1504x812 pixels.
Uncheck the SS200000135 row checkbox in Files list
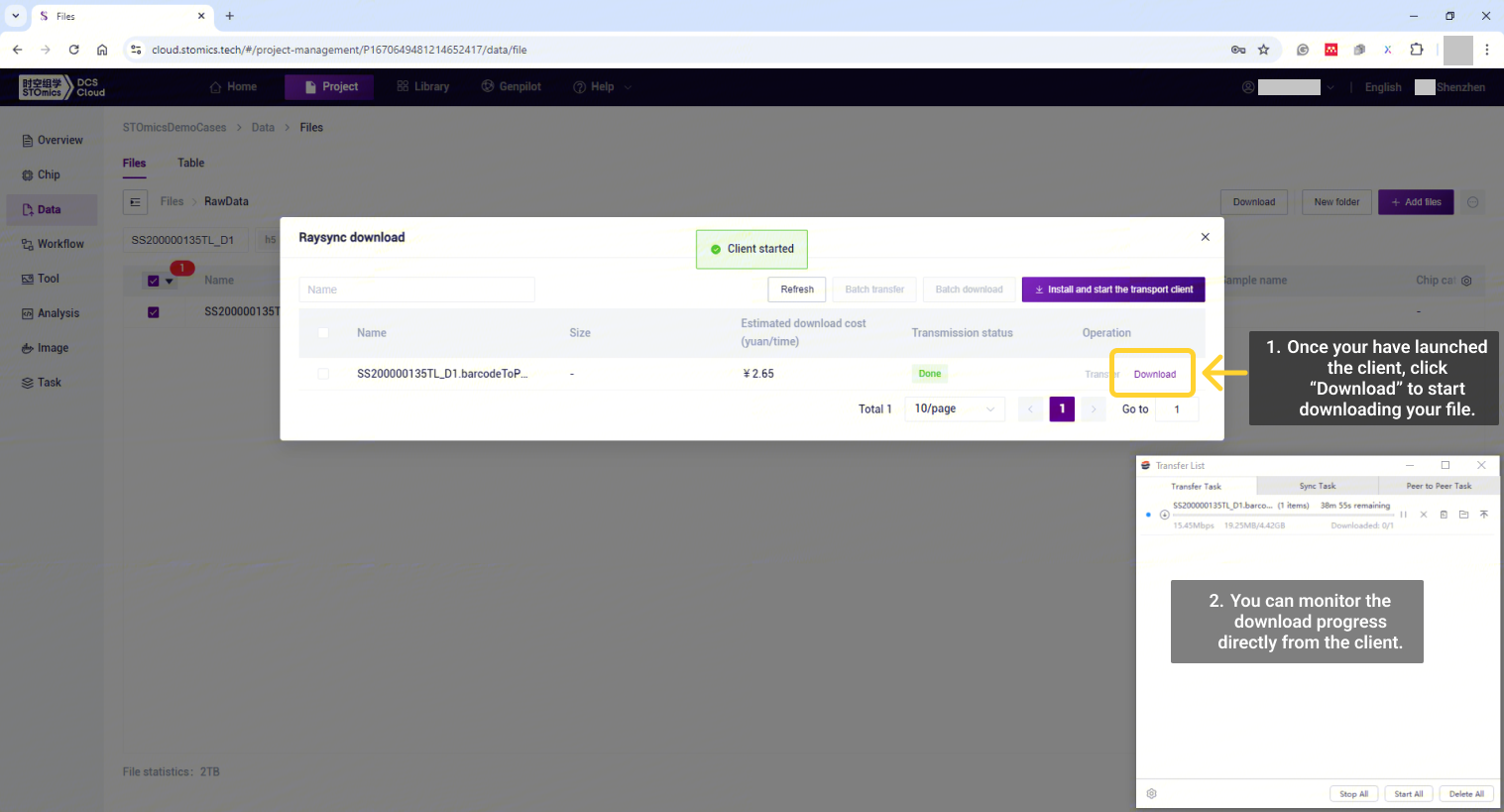[154, 312]
